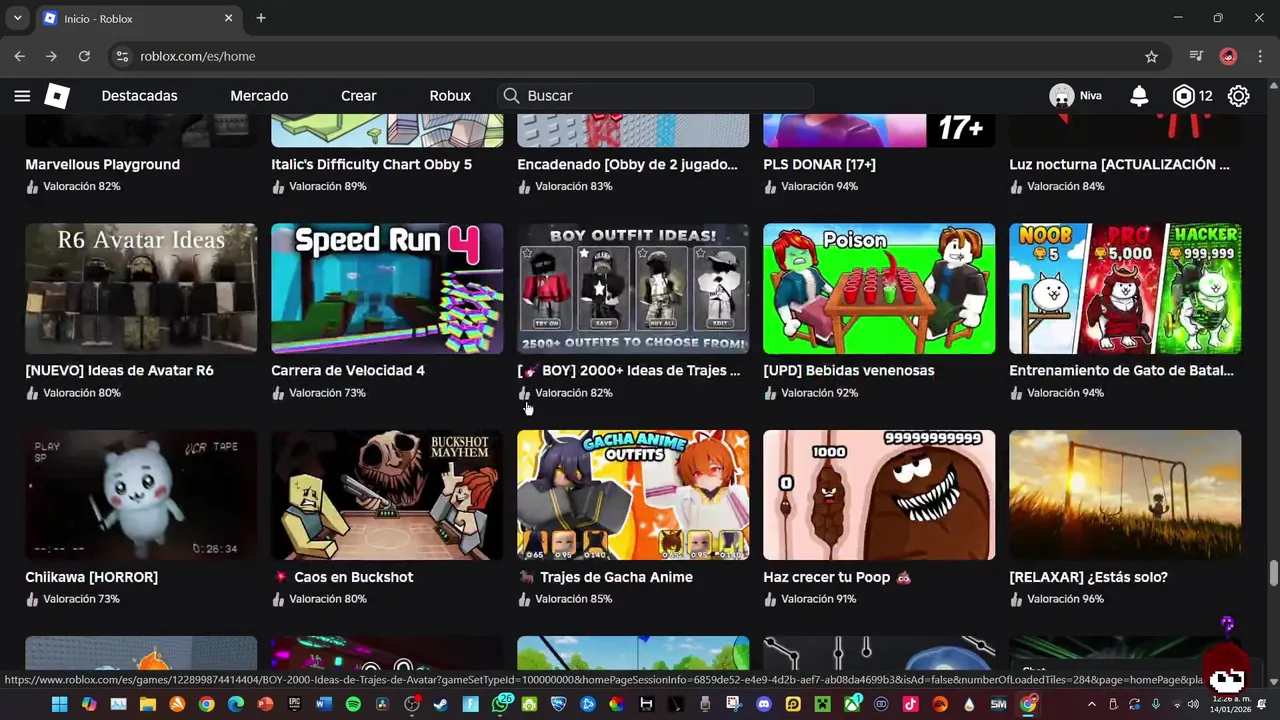
Task: Open [UPD] Bebidas venenosas title
Action: 848,370
